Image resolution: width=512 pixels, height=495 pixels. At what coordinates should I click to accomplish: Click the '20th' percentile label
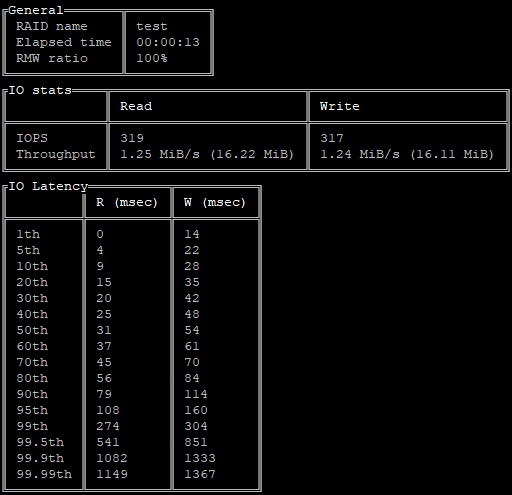[32, 282]
